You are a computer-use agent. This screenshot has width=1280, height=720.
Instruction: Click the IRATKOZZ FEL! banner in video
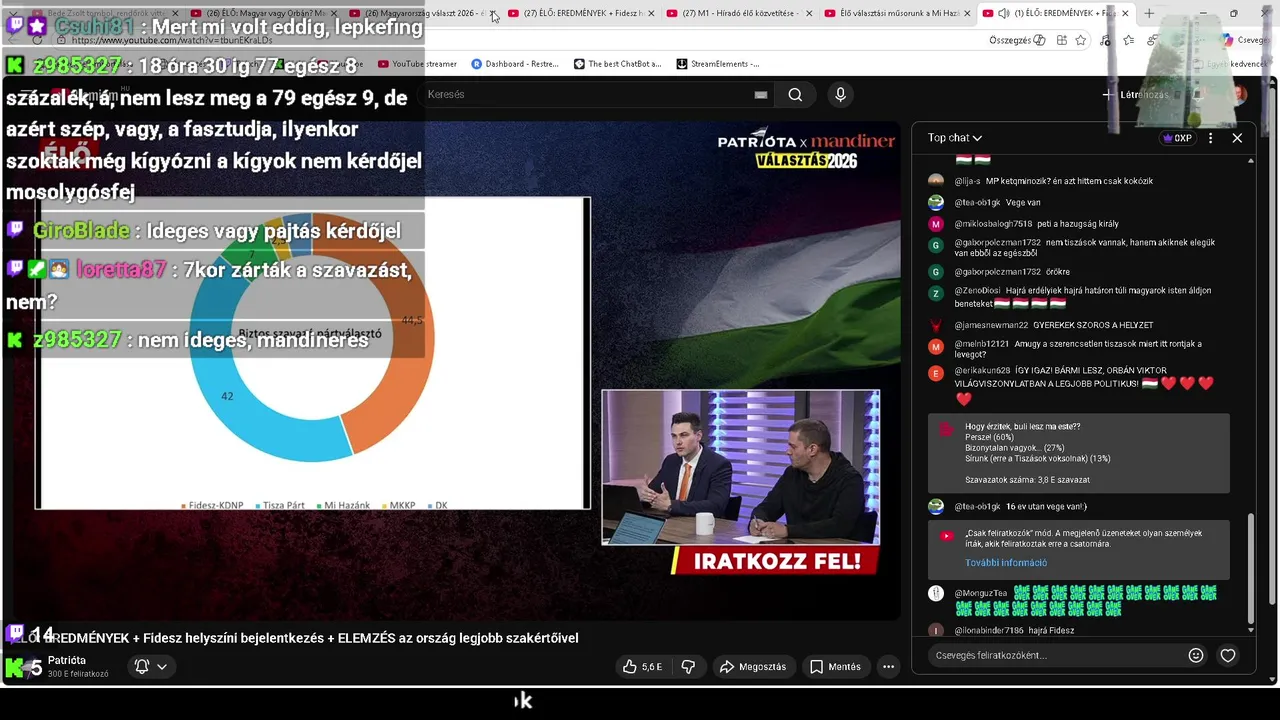coord(776,561)
